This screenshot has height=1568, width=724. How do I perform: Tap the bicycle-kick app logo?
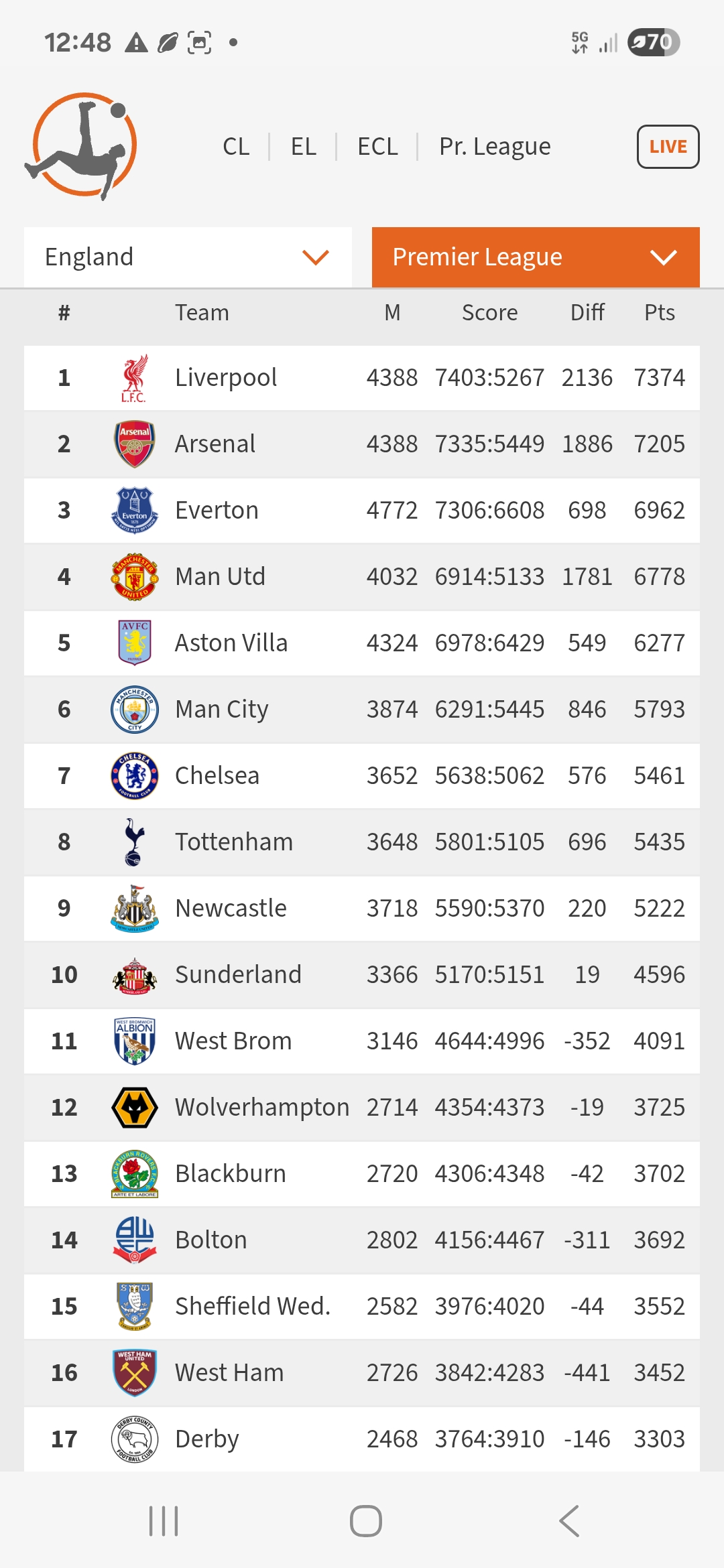point(82,146)
